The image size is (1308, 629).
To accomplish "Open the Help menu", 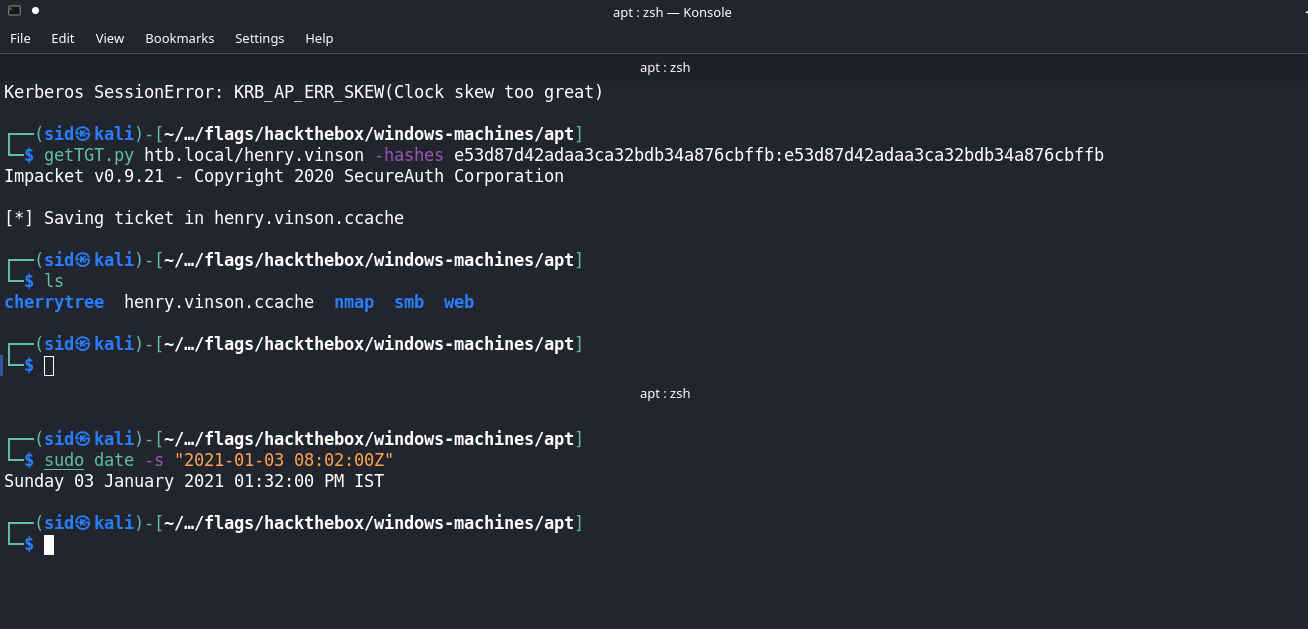I will tap(319, 38).
